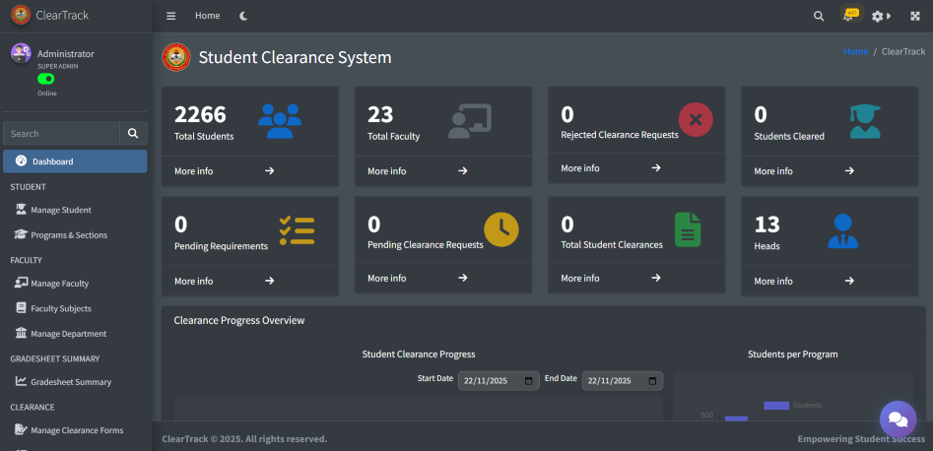Click the Students Cleared graduate icon
Viewport: 933px width, 451px height.
click(x=865, y=121)
